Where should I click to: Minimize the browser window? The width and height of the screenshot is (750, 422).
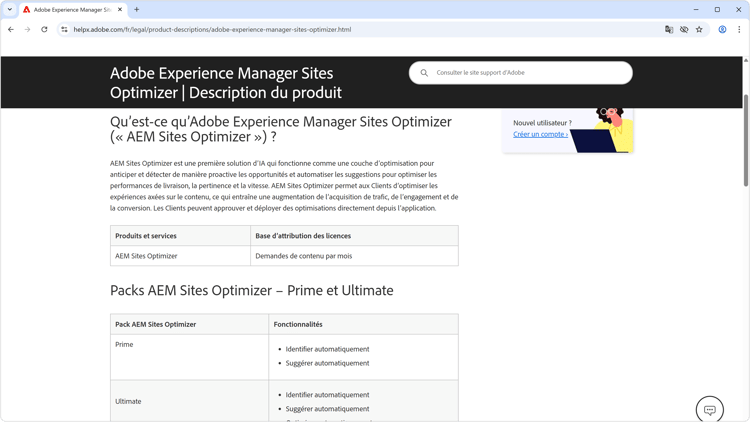click(x=696, y=9)
